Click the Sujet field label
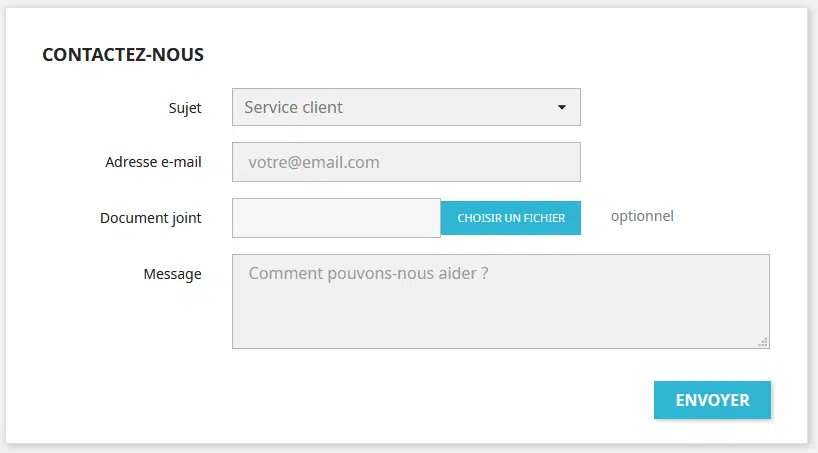Viewport: 818px width, 453px height. pyautogui.click(x=185, y=107)
